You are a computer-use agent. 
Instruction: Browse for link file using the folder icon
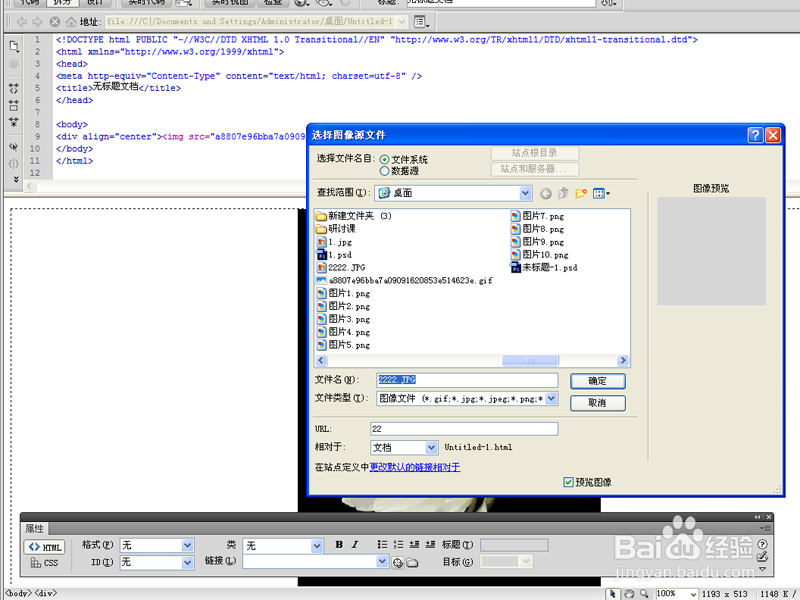tap(412, 562)
